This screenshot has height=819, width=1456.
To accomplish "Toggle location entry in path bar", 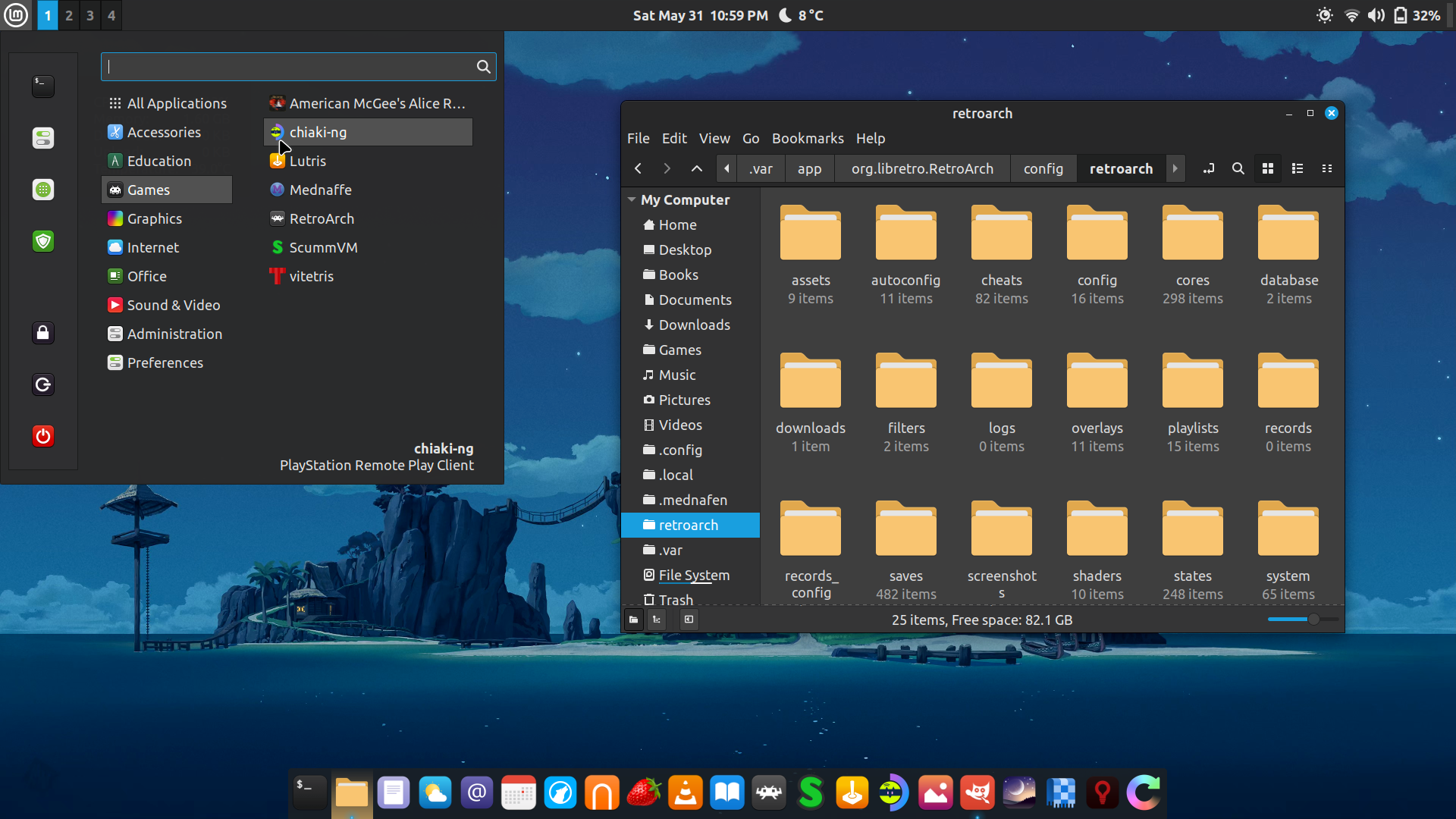I will (x=1209, y=168).
